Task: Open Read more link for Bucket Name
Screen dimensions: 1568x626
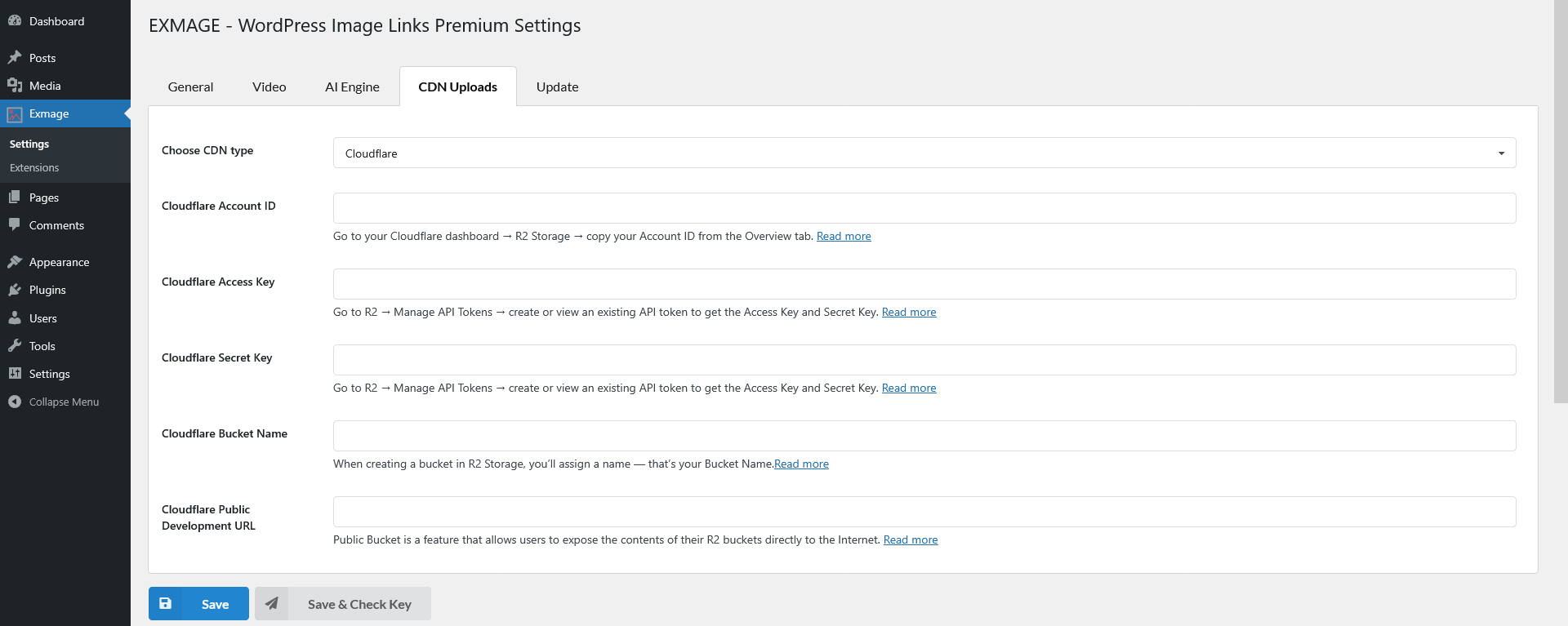Action: coord(801,464)
